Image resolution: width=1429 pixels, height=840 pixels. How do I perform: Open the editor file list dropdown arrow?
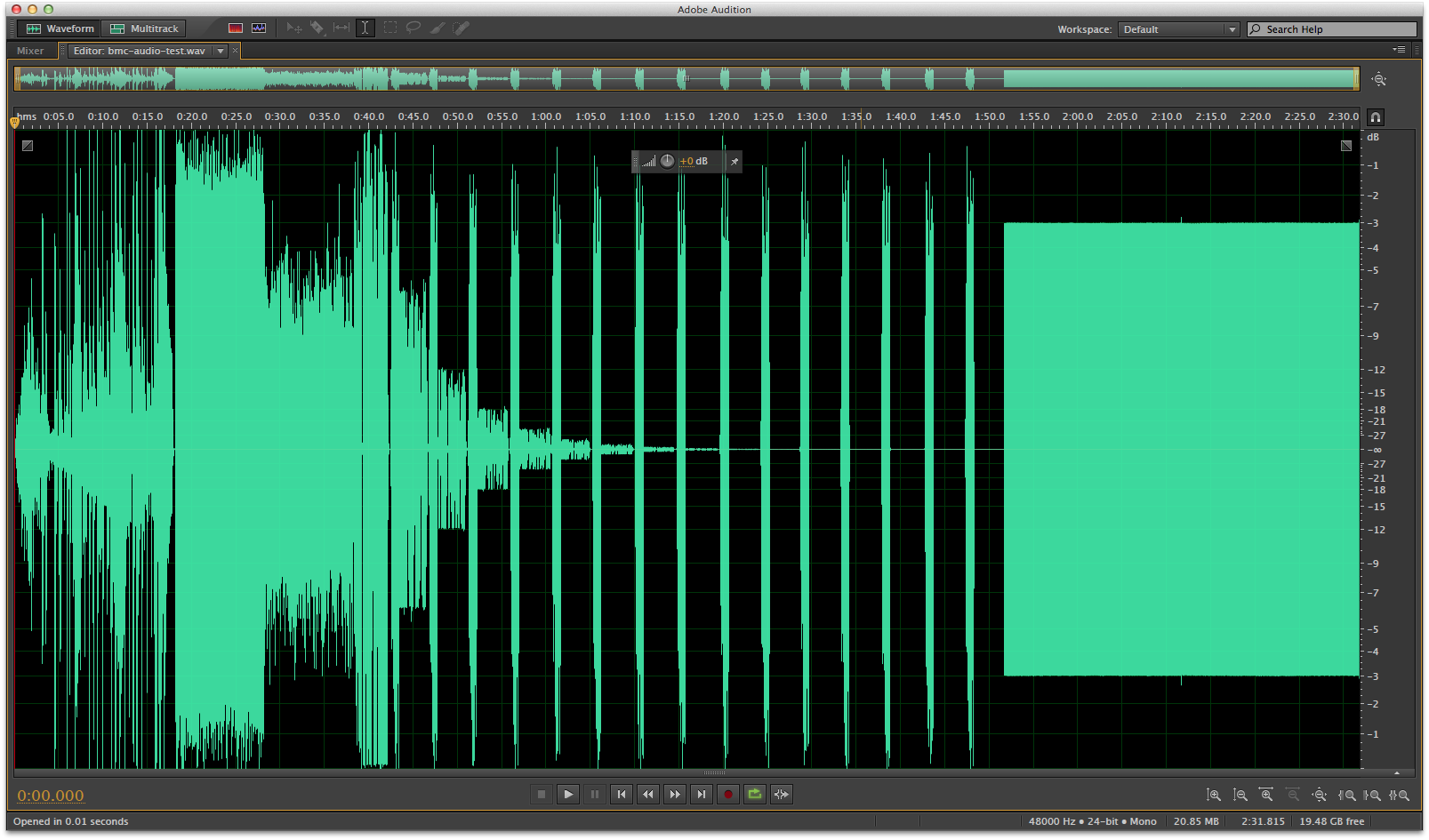(221, 51)
